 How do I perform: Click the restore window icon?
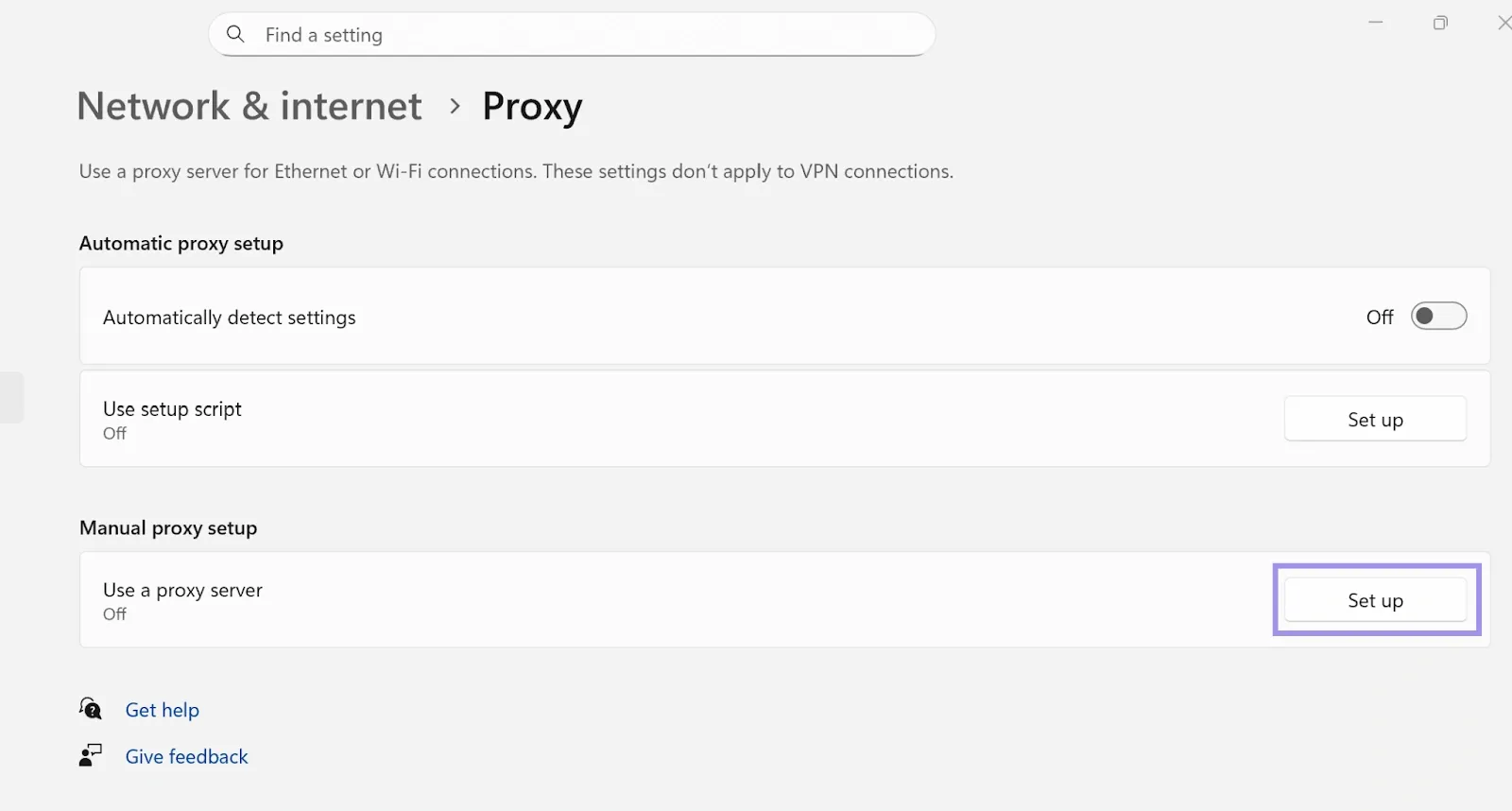click(1440, 22)
